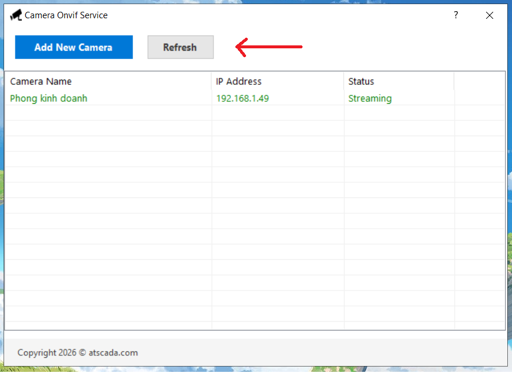The image size is (512, 386).
Task: Click the atscada.com copyright text
Action: [78, 353]
